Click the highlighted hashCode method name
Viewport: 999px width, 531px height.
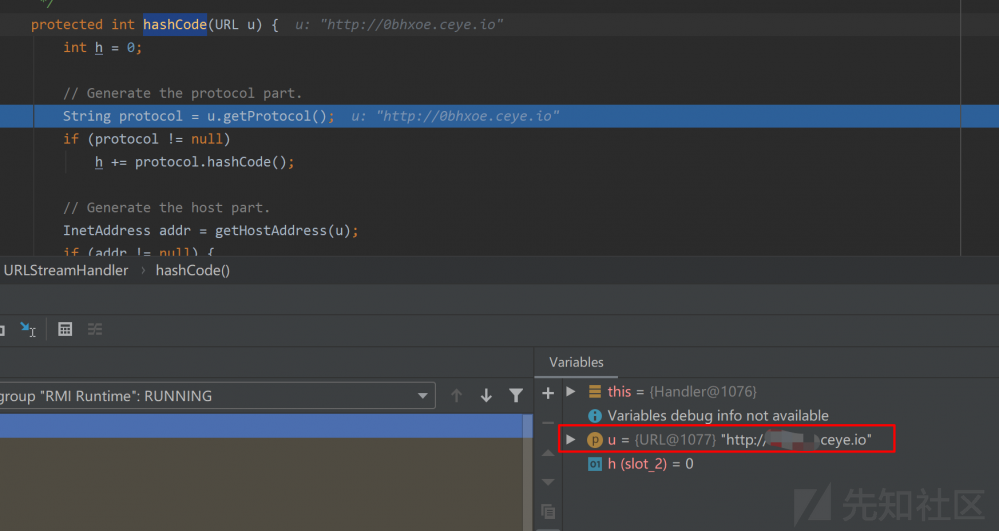tap(175, 24)
